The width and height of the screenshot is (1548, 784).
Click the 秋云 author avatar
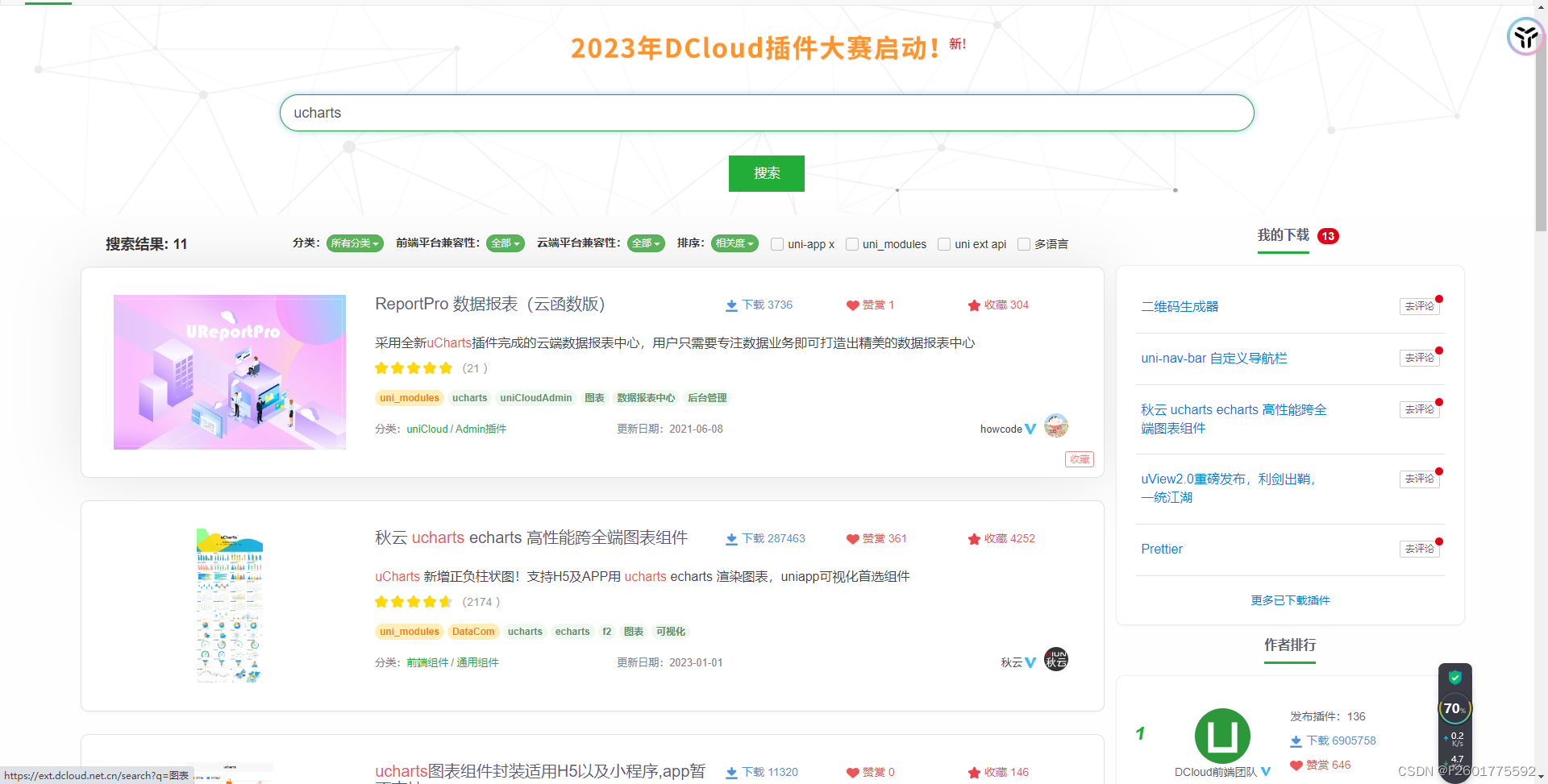coord(1055,659)
